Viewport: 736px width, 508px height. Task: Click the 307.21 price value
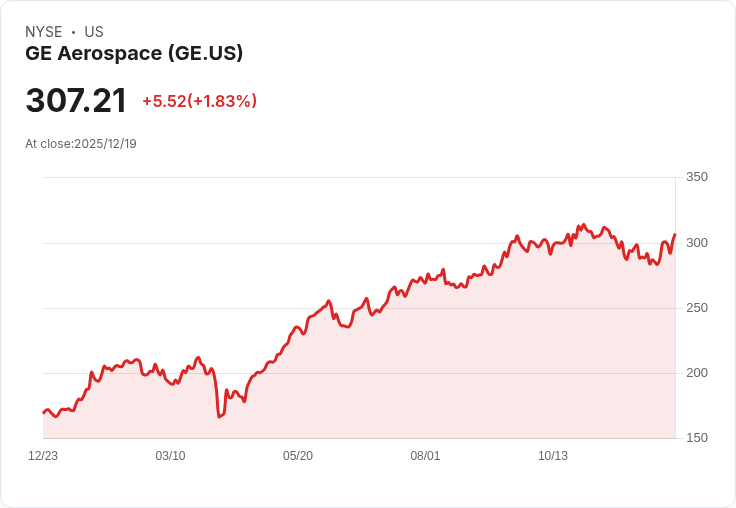point(76,100)
